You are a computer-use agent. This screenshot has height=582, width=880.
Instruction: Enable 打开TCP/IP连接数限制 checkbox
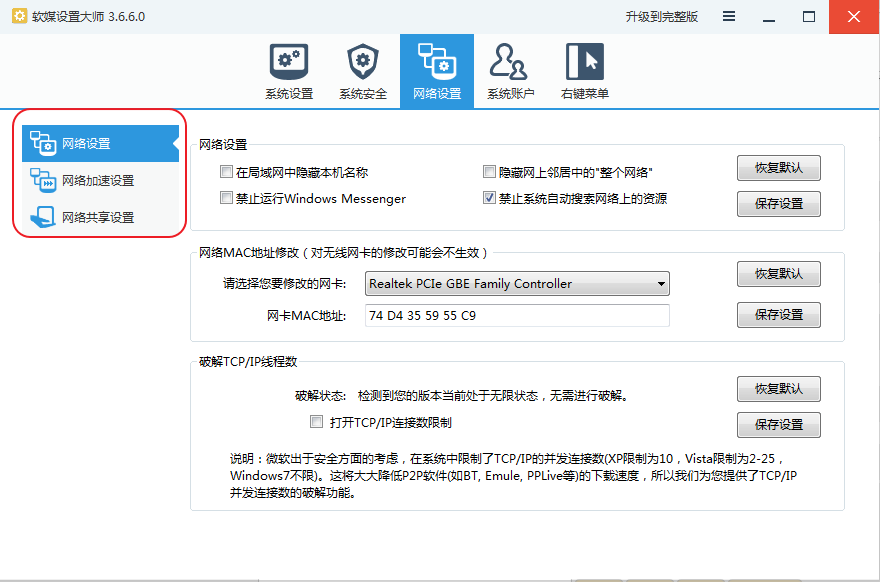pos(317,422)
